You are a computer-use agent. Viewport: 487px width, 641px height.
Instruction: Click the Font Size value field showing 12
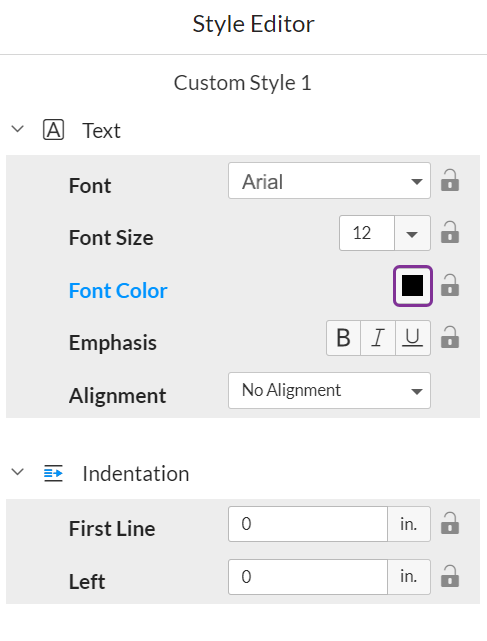(x=367, y=233)
